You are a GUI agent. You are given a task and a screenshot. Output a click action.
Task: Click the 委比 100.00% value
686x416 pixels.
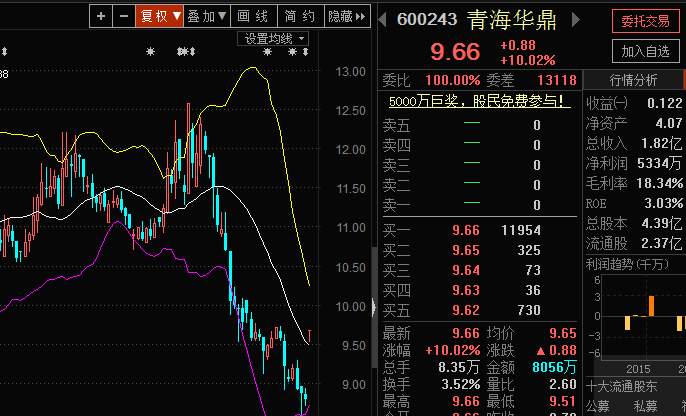pos(453,80)
